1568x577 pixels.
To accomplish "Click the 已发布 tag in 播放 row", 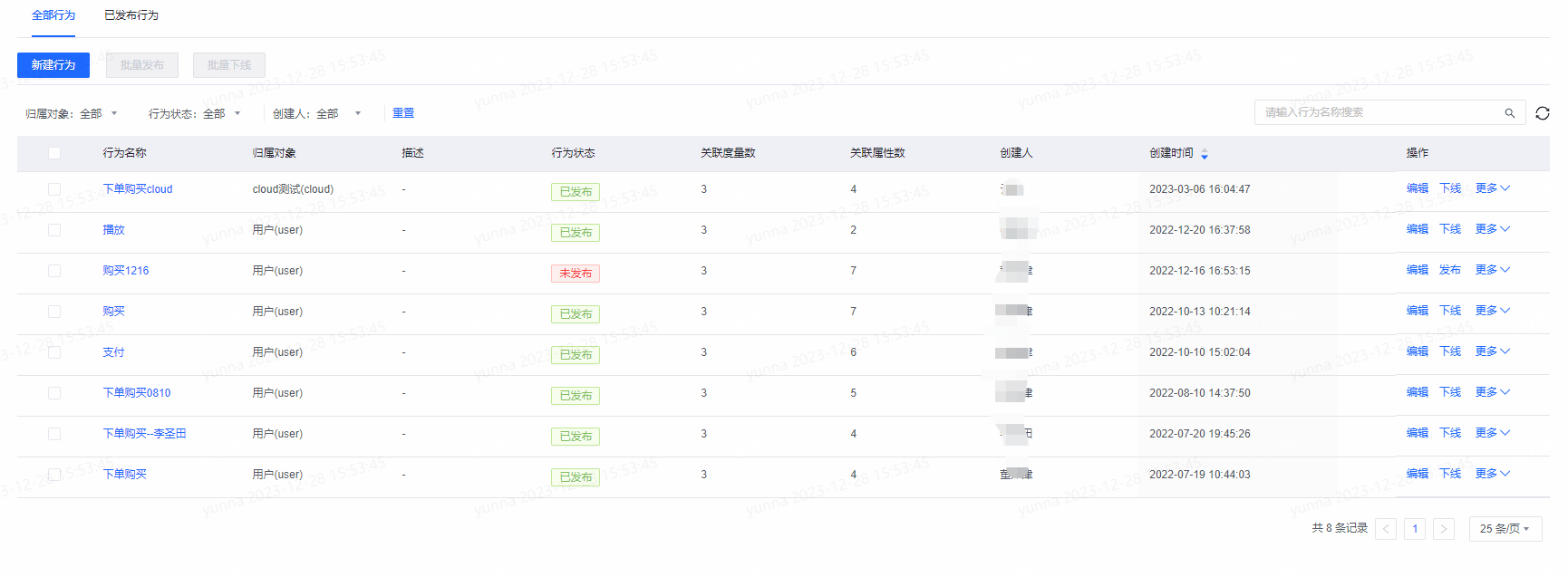I will click(576, 233).
